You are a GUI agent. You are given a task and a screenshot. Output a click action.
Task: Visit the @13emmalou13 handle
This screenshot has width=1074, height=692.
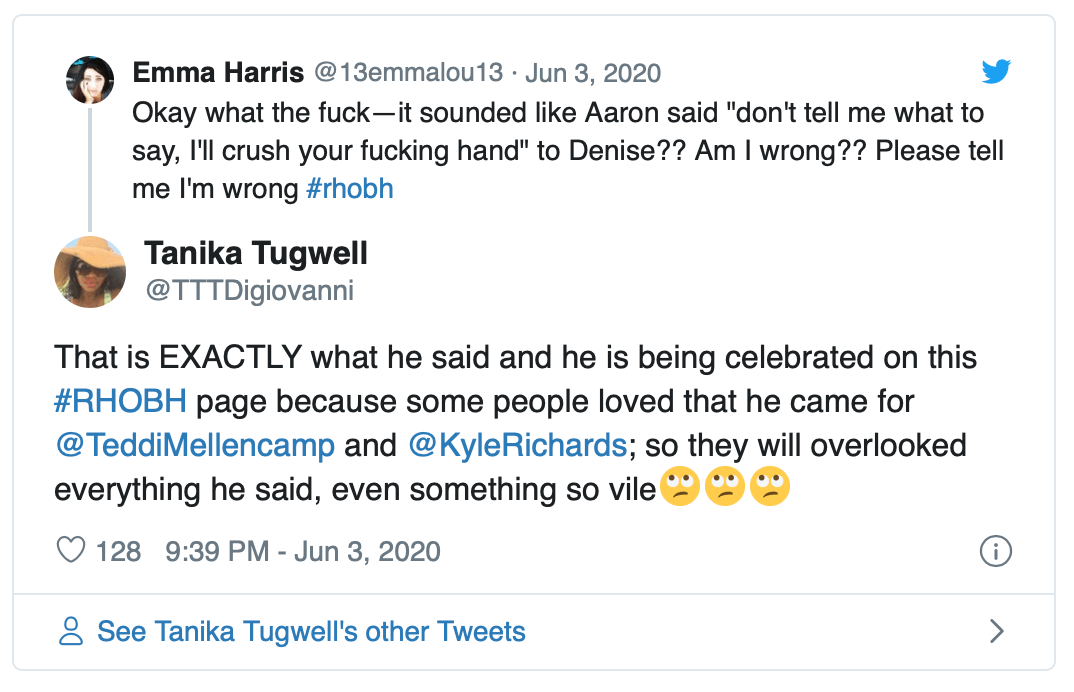pyautogui.click(x=408, y=73)
